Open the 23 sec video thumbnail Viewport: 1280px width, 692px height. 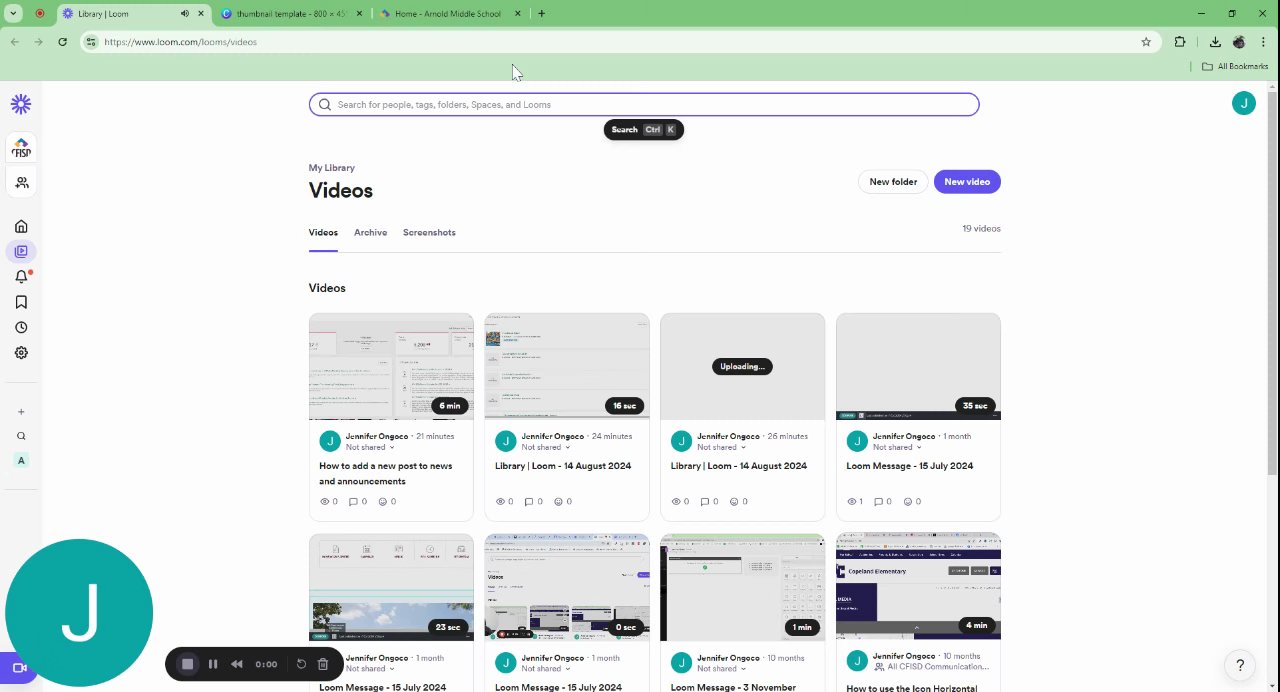tap(391, 587)
